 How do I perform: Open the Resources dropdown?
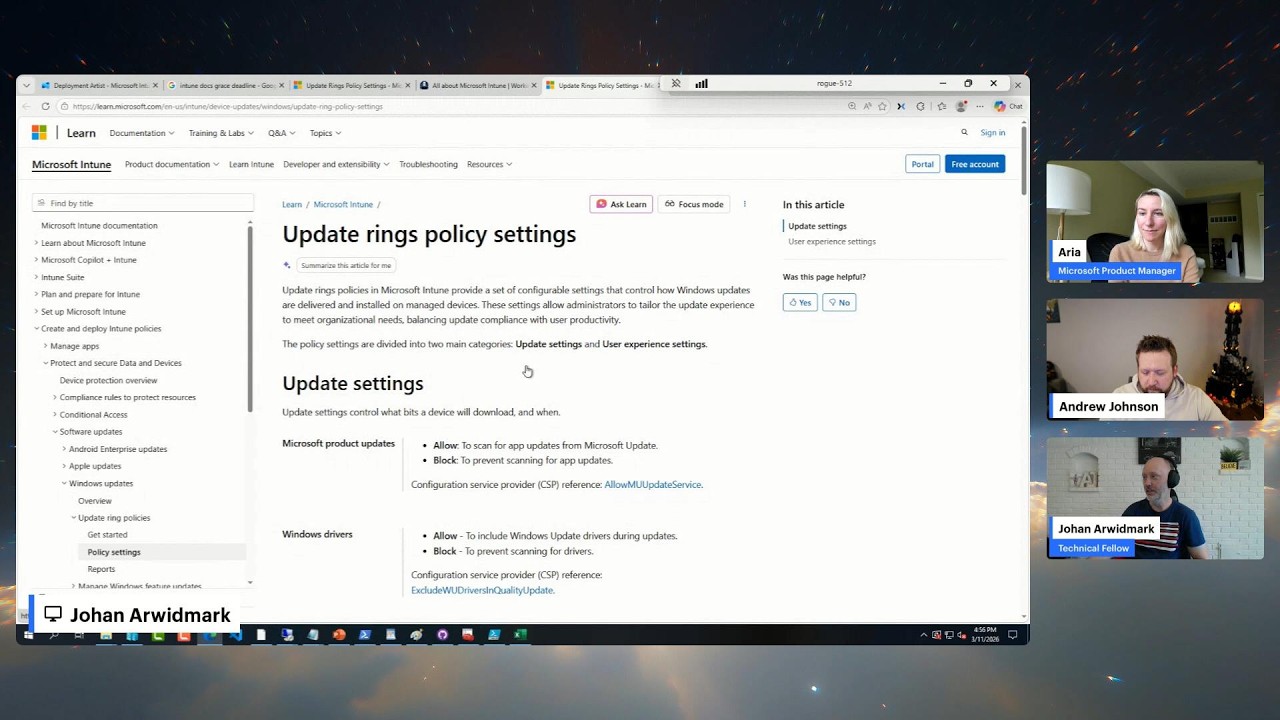489,164
